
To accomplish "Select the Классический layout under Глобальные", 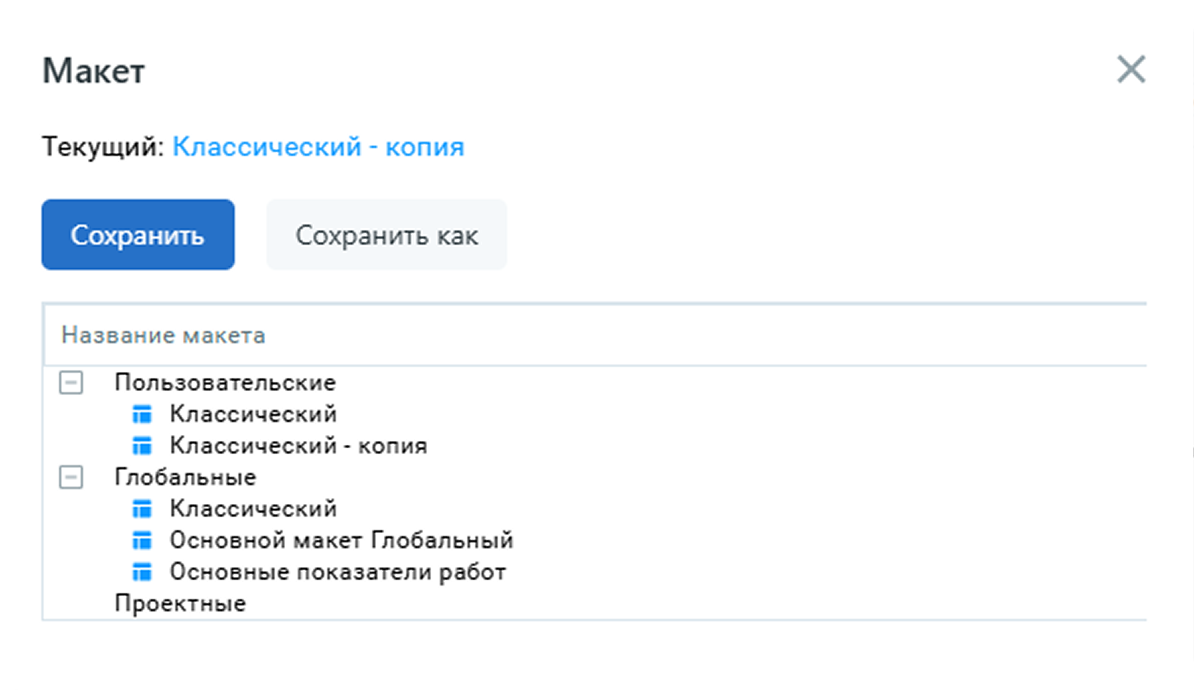I will [254, 508].
